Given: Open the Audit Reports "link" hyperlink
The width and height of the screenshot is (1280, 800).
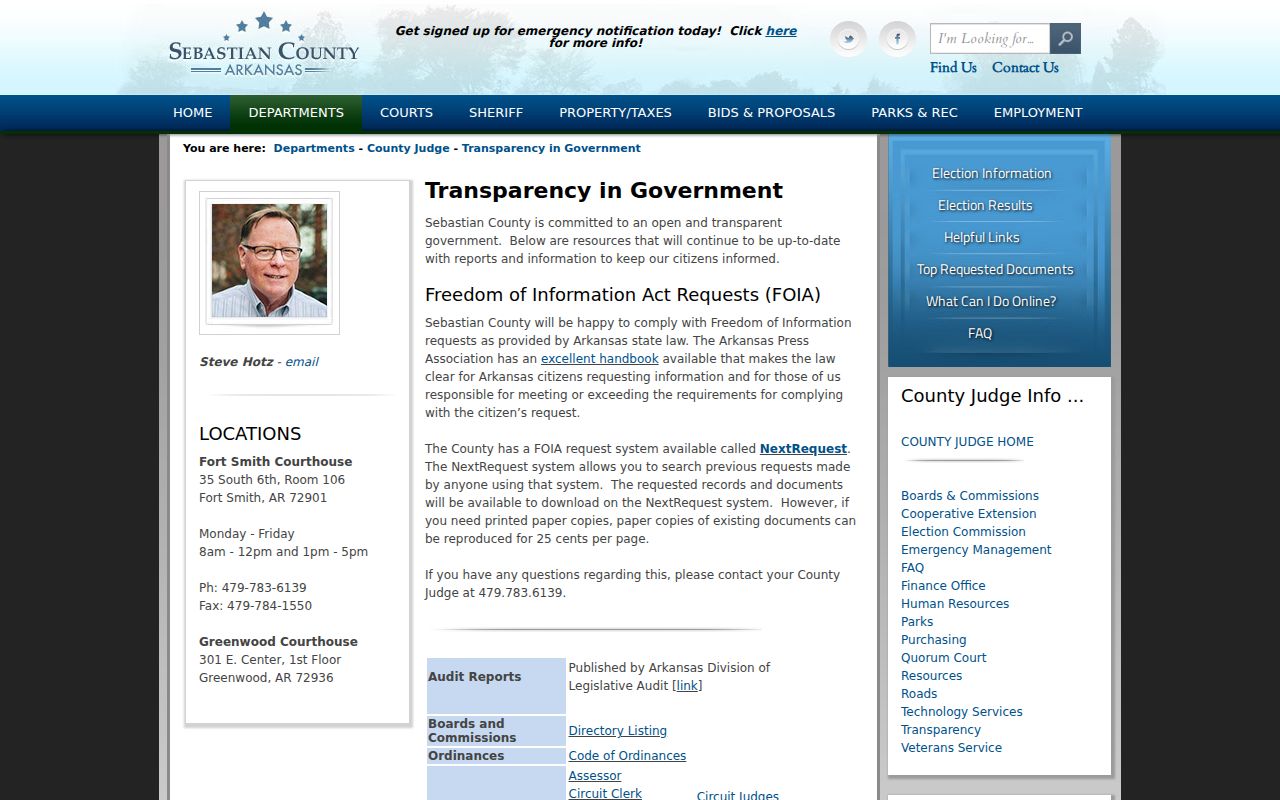Looking at the screenshot, I should click(687, 686).
